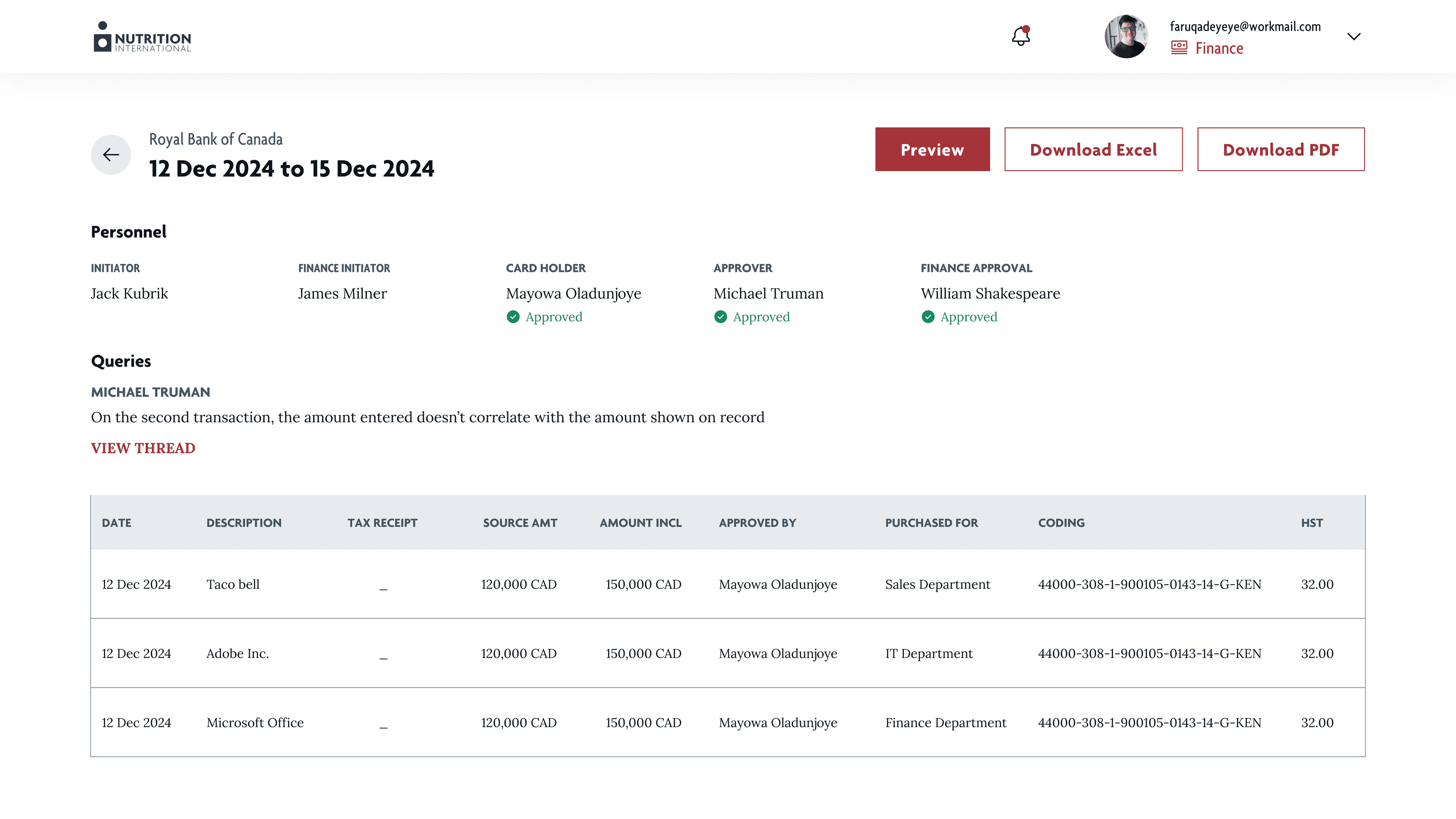The width and height of the screenshot is (1456, 819).
Task: Click Finance Department in Purchased For
Action: [946, 722]
